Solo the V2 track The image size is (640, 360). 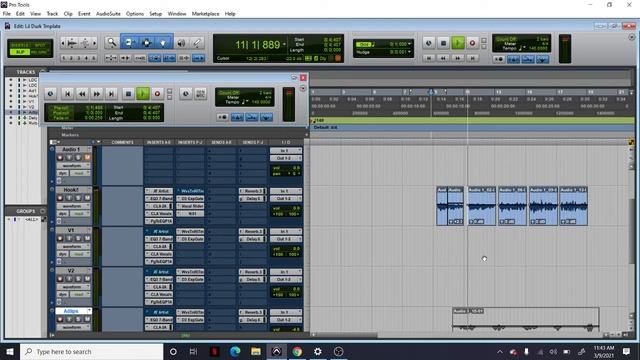[x=78, y=279]
